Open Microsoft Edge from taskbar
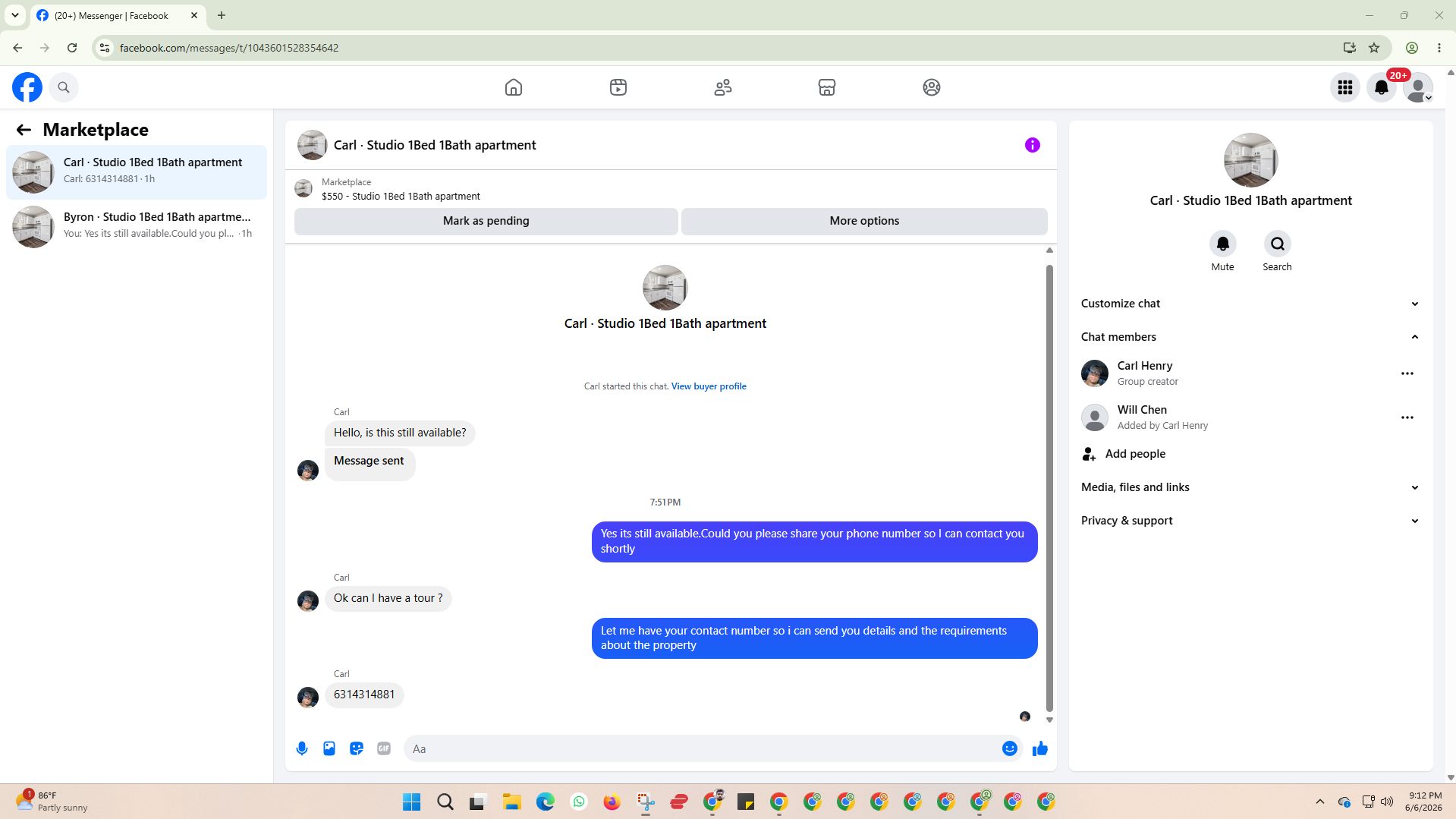 [546, 802]
